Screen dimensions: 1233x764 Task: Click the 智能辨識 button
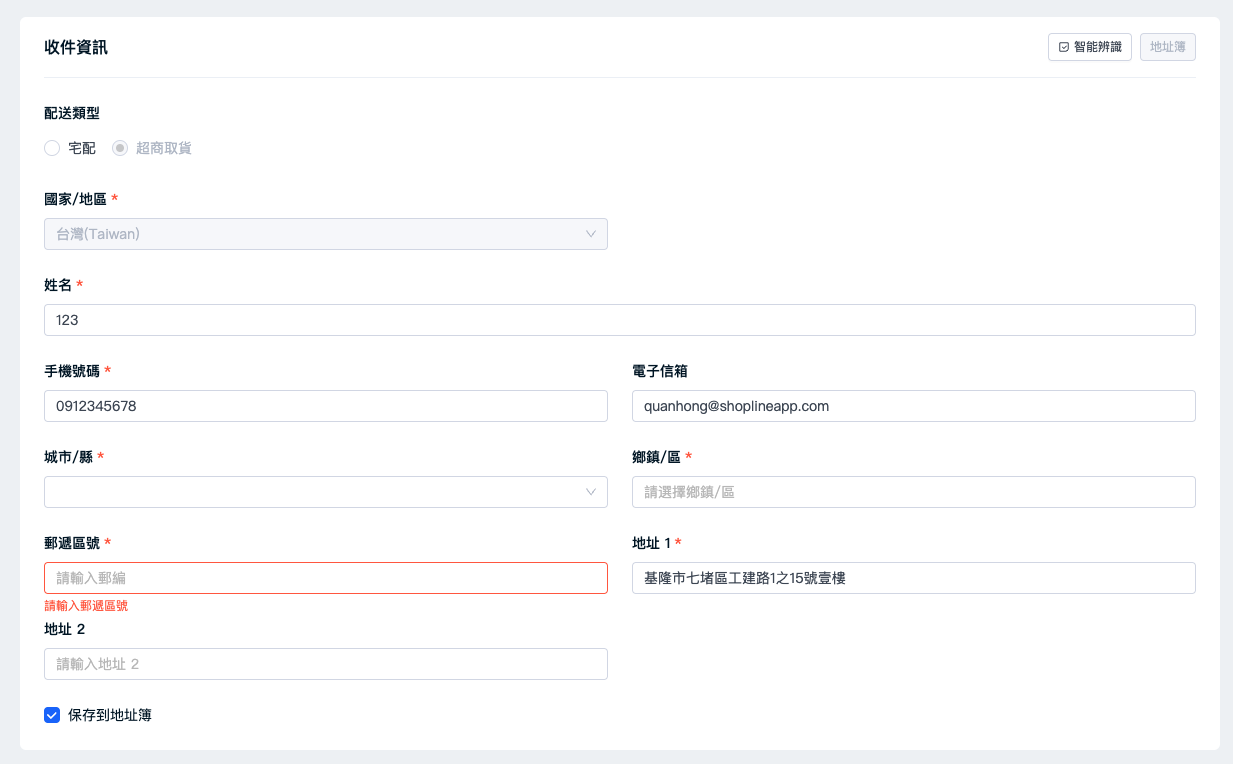1090,47
